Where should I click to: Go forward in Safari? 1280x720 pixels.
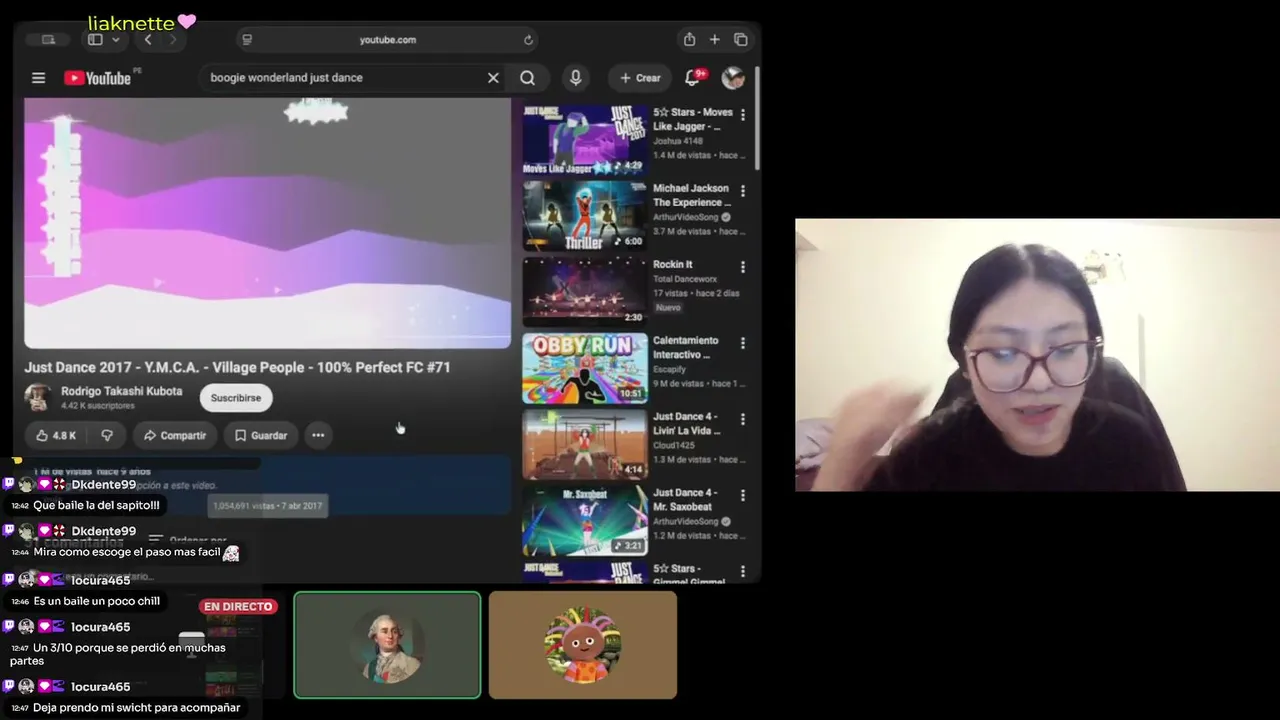tap(173, 40)
